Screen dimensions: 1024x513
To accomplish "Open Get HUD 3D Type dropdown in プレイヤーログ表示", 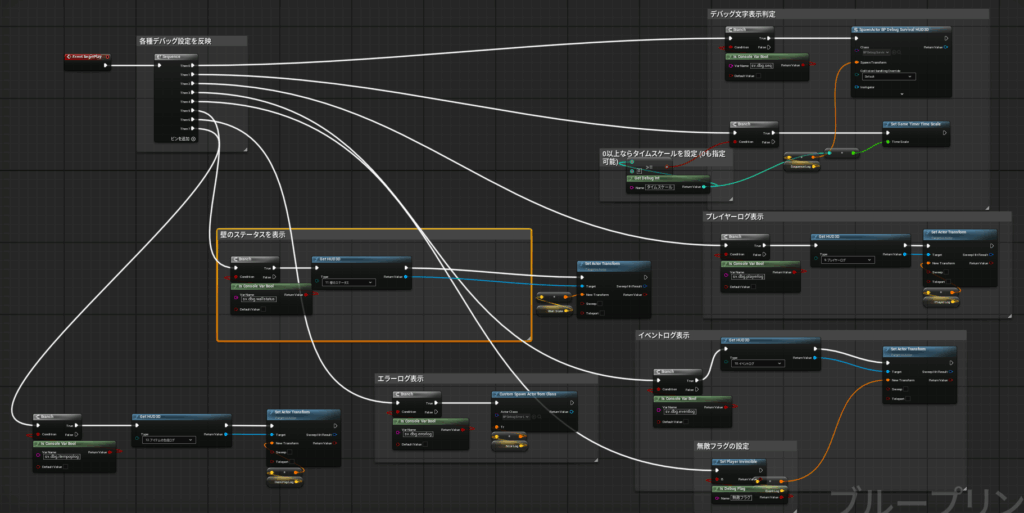I will [847, 260].
